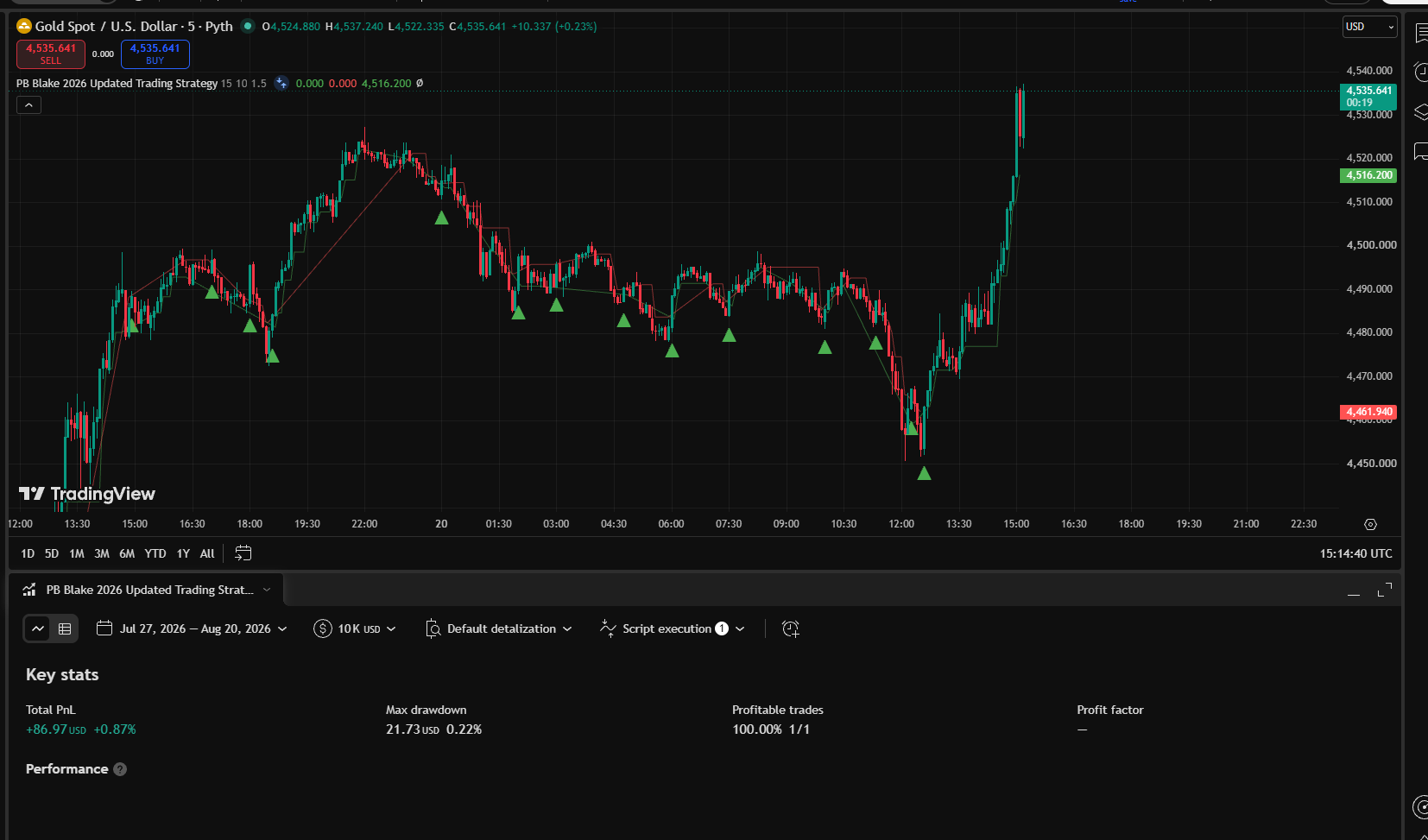Click the Key stats heading
The height and width of the screenshot is (840, 1428).
point(62,675)
